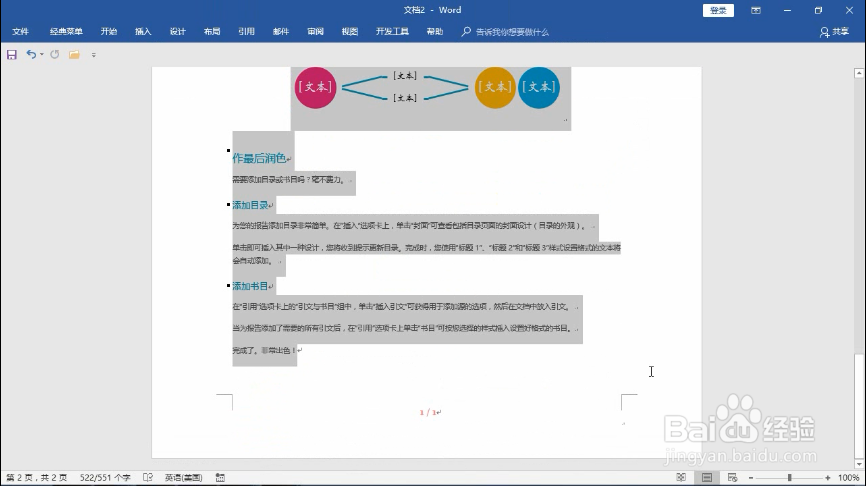
Task: Click the line 完成了。非常出色！
Action: [264, 350]
